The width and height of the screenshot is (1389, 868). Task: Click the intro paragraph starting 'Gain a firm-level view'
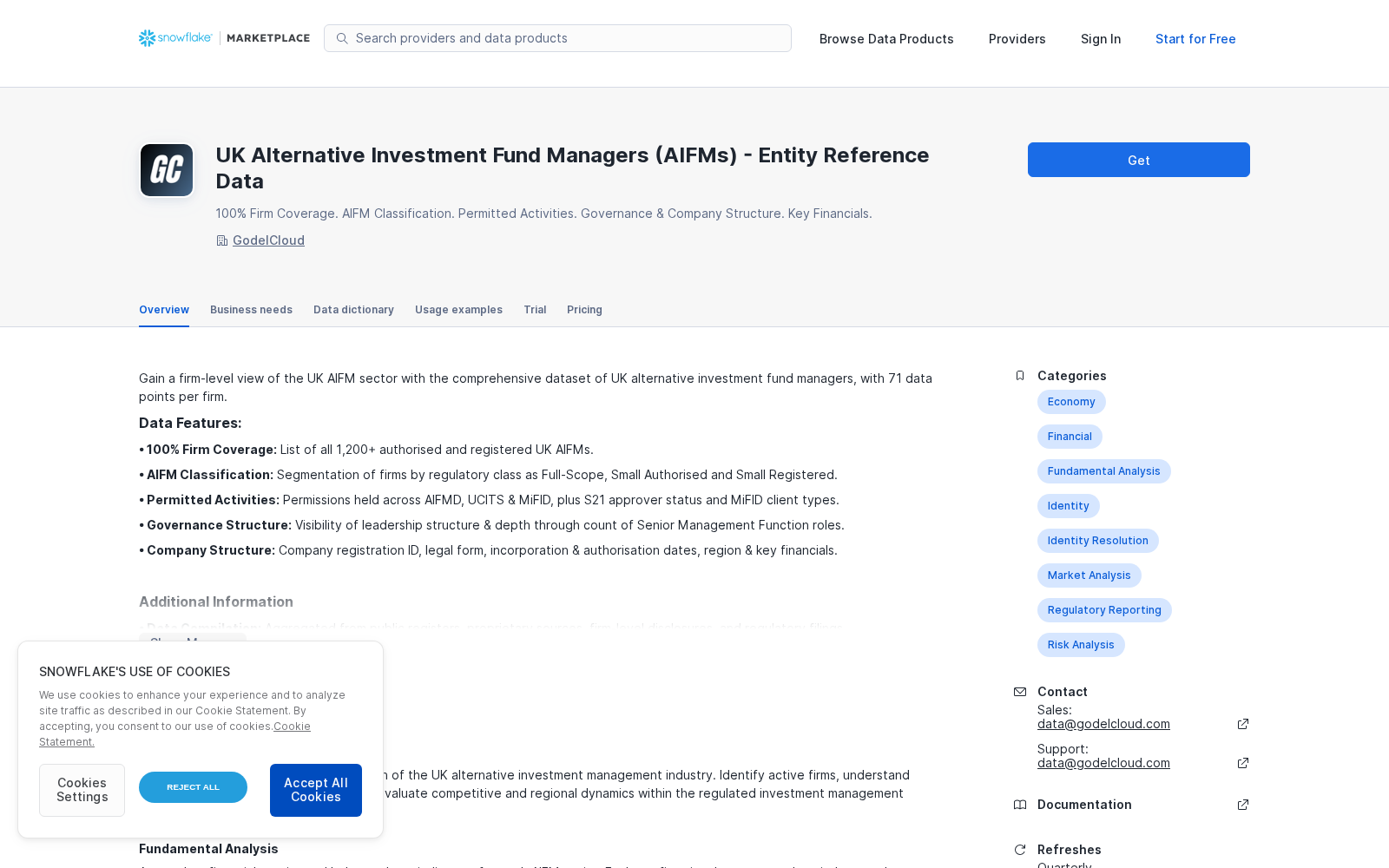pos(536,387)
